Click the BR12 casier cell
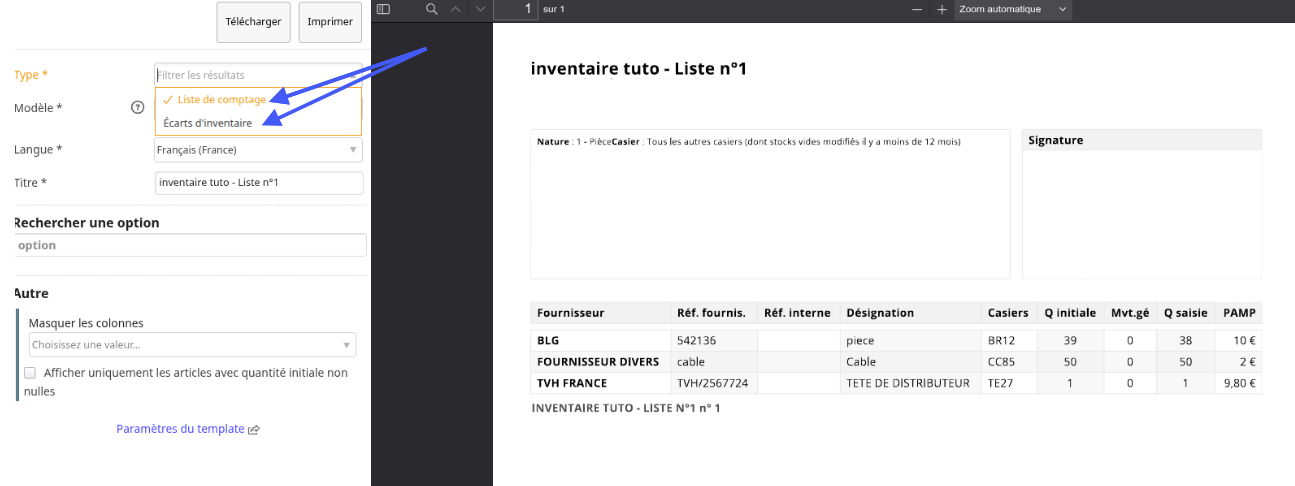The width and height of the screenshot is (1295, 486). [1008, 340]
